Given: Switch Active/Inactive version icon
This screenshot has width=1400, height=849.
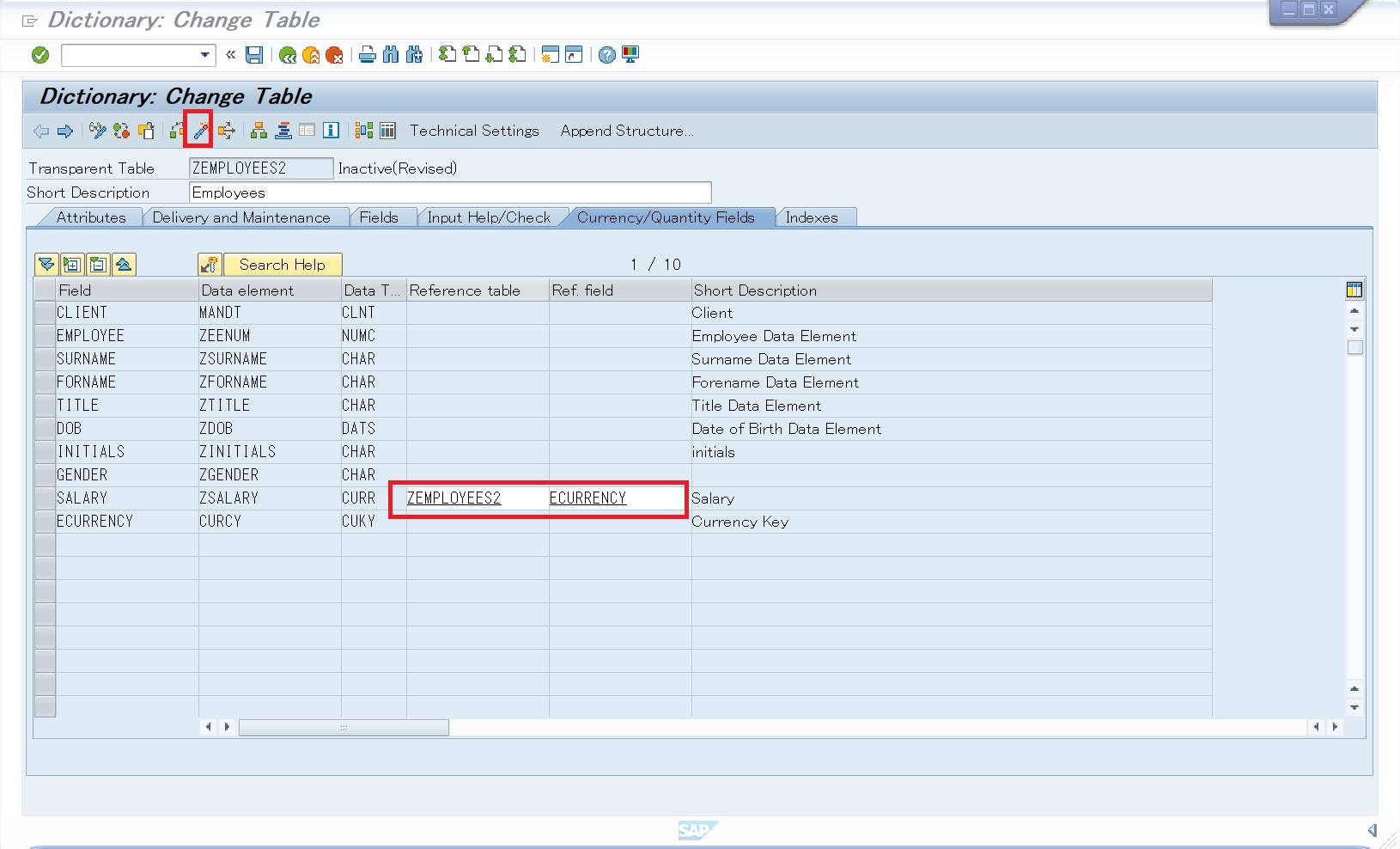Looking at the screenshot, I should pos(121,131).
